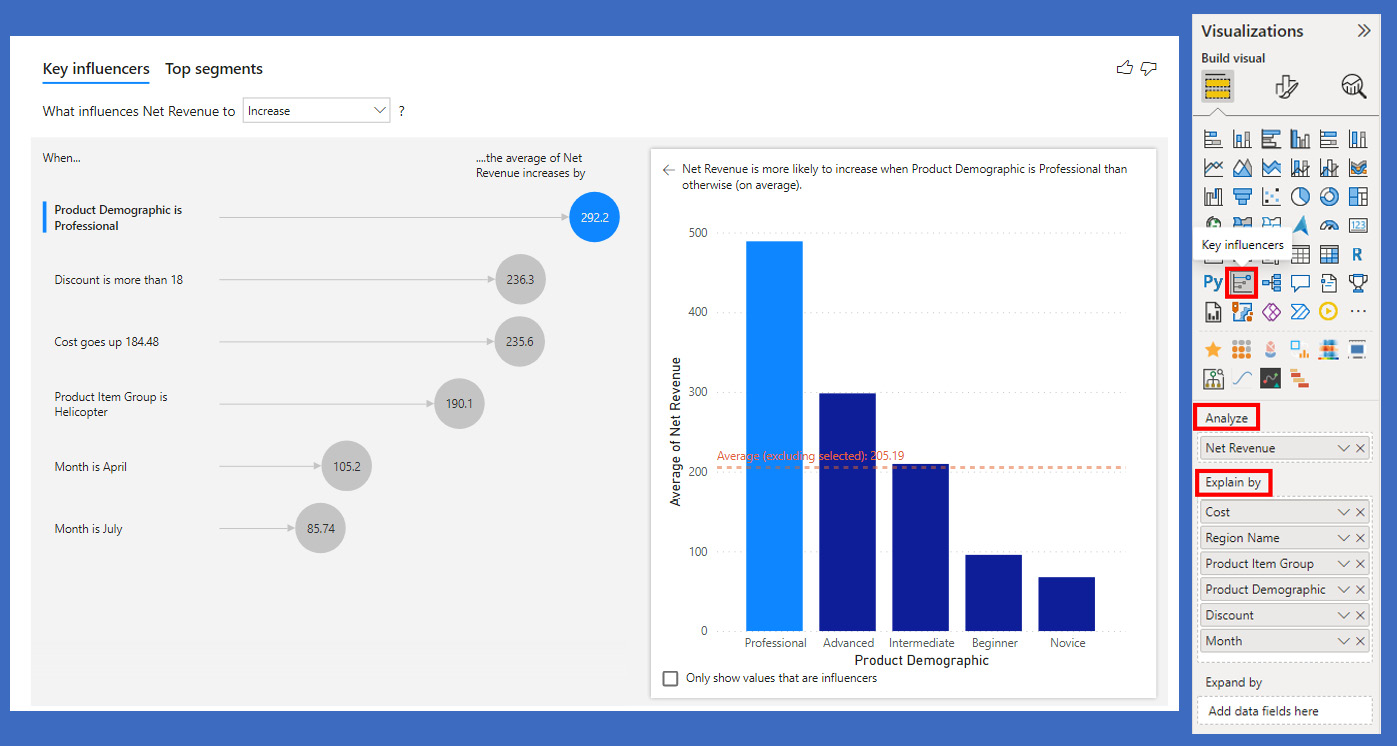Open the Analytics magnifier pane

[x=1353, y=87]
